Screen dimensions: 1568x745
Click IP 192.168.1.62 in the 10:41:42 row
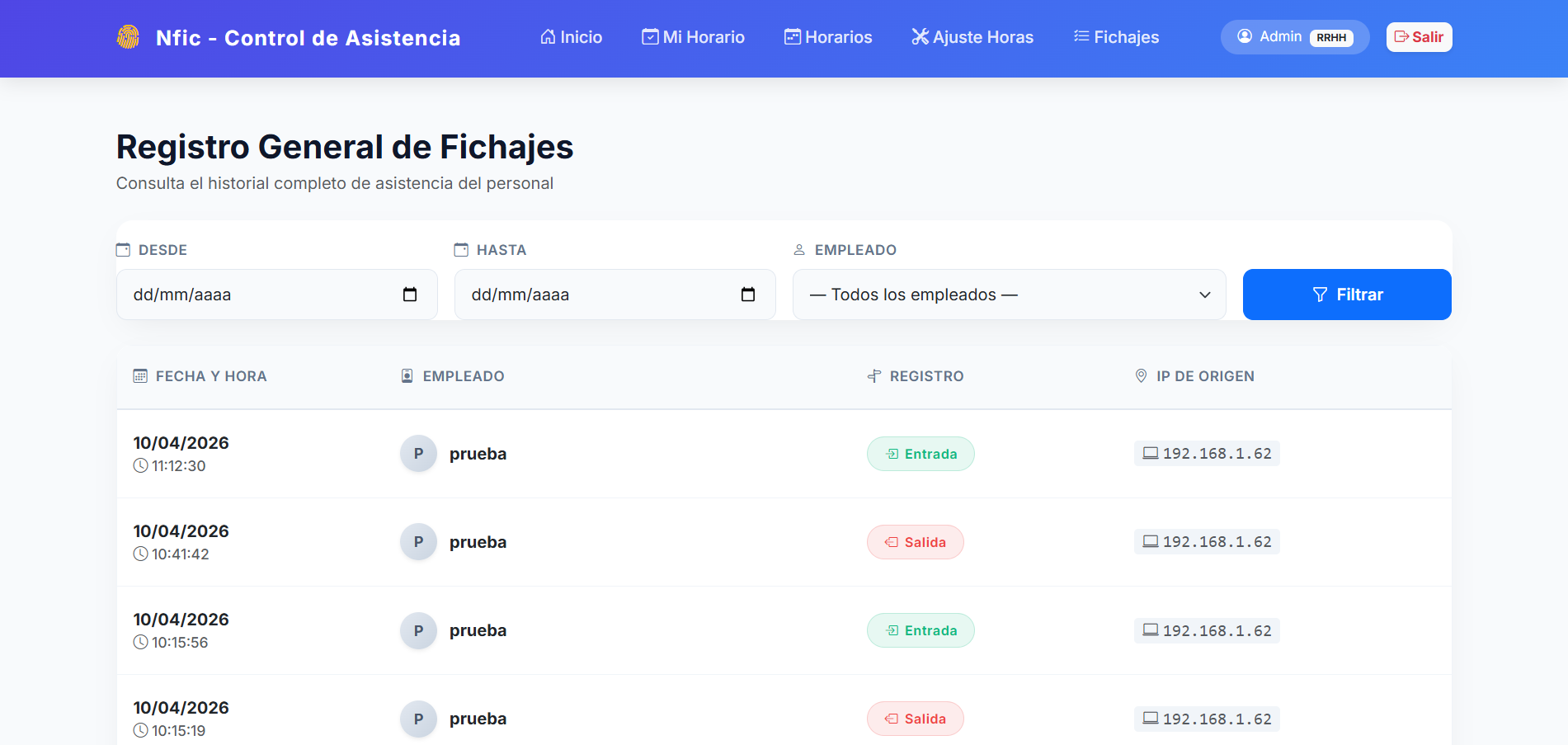tap(1207, 541)
